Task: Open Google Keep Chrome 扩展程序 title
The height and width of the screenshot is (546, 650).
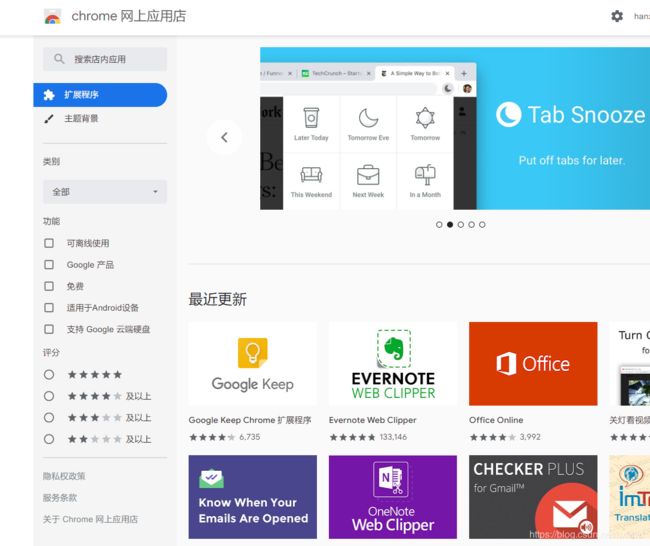Action: 250,420
